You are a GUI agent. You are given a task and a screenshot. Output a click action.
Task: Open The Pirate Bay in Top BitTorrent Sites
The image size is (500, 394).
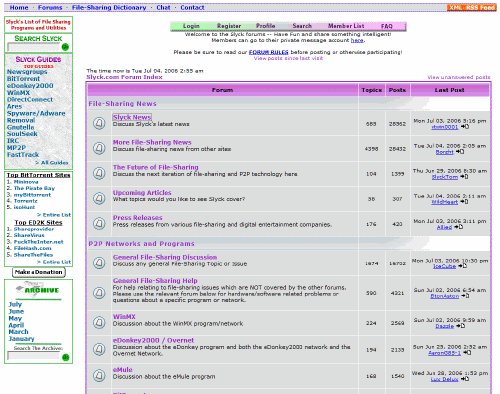pos(34,188)
